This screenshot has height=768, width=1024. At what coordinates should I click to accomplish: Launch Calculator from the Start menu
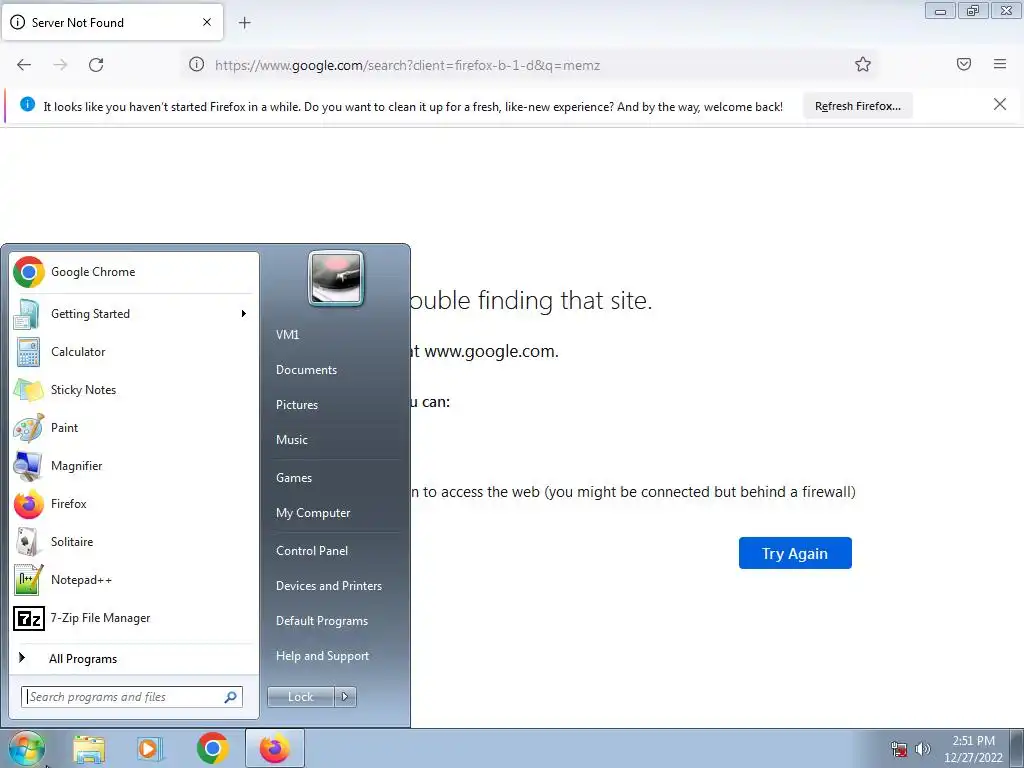tap(134, 352)
